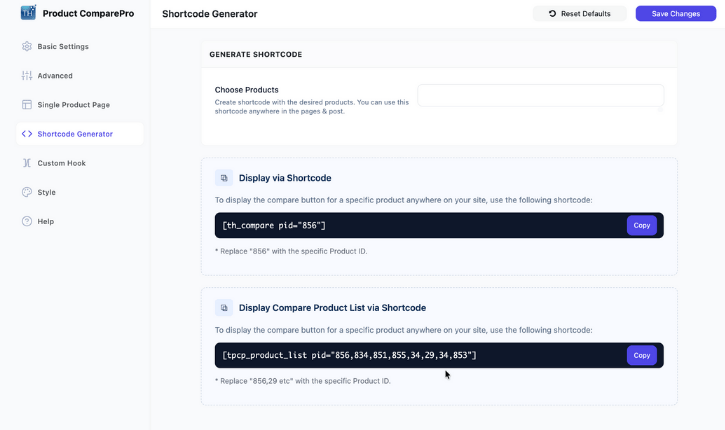Image resolution: width=725 pixels, height=430 pixels.
Task: Click the Single Product Page table icon
Action: 27,105
